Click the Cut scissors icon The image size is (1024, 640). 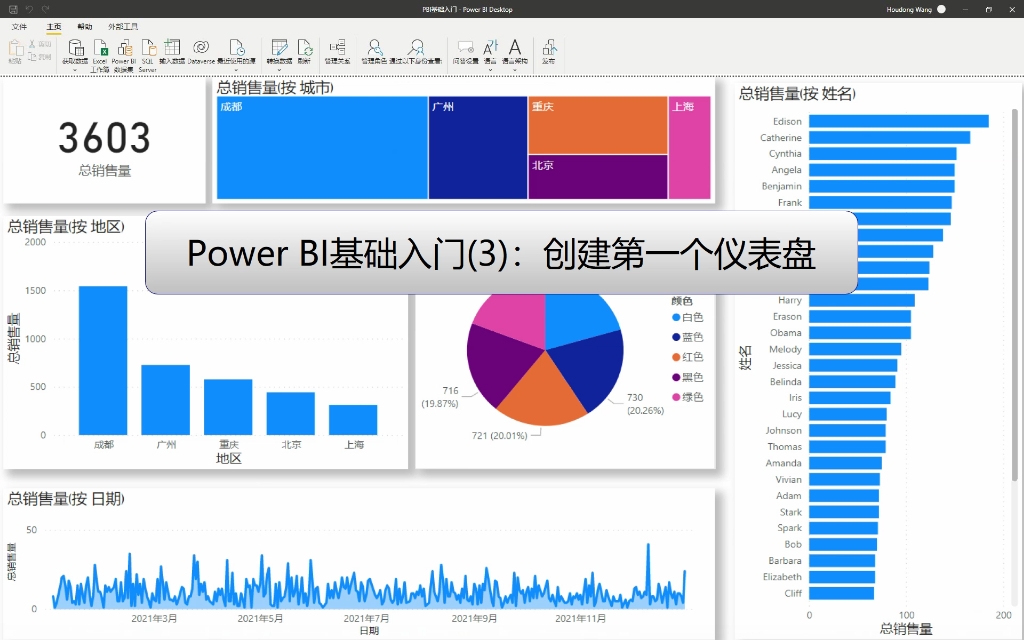tap(32, 43)
